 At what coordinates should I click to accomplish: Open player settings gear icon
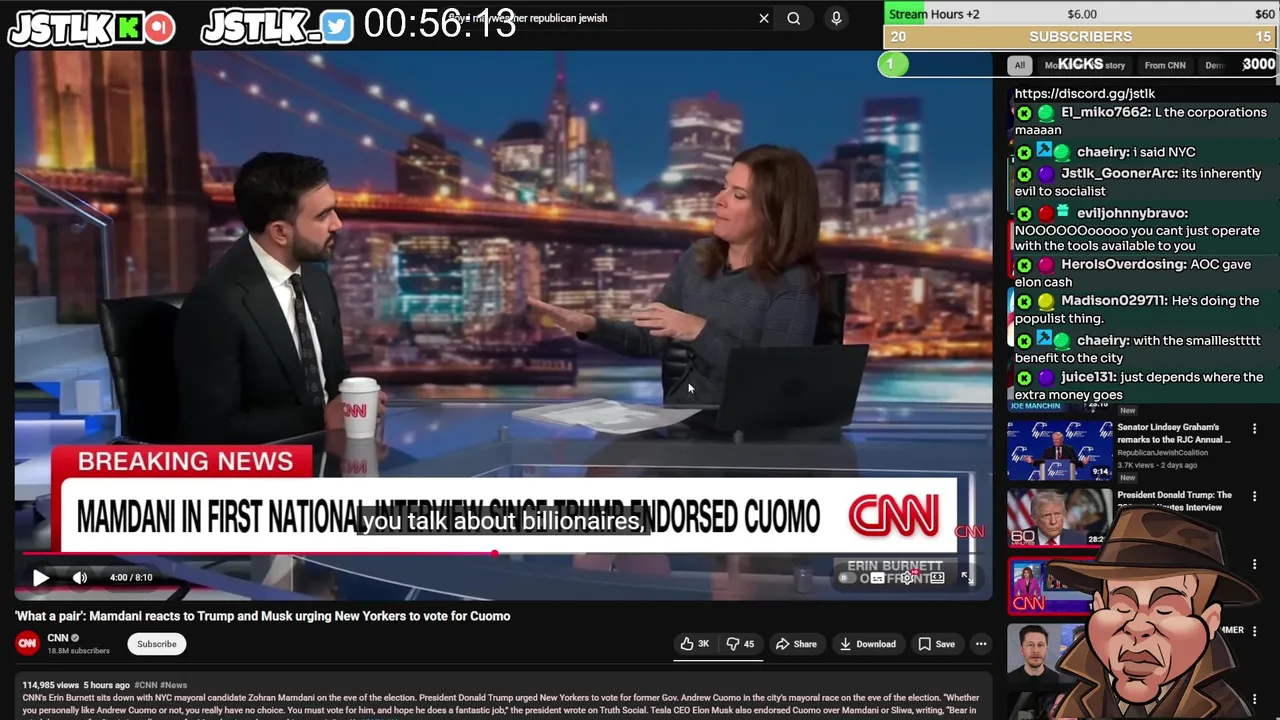coord(907,578)
